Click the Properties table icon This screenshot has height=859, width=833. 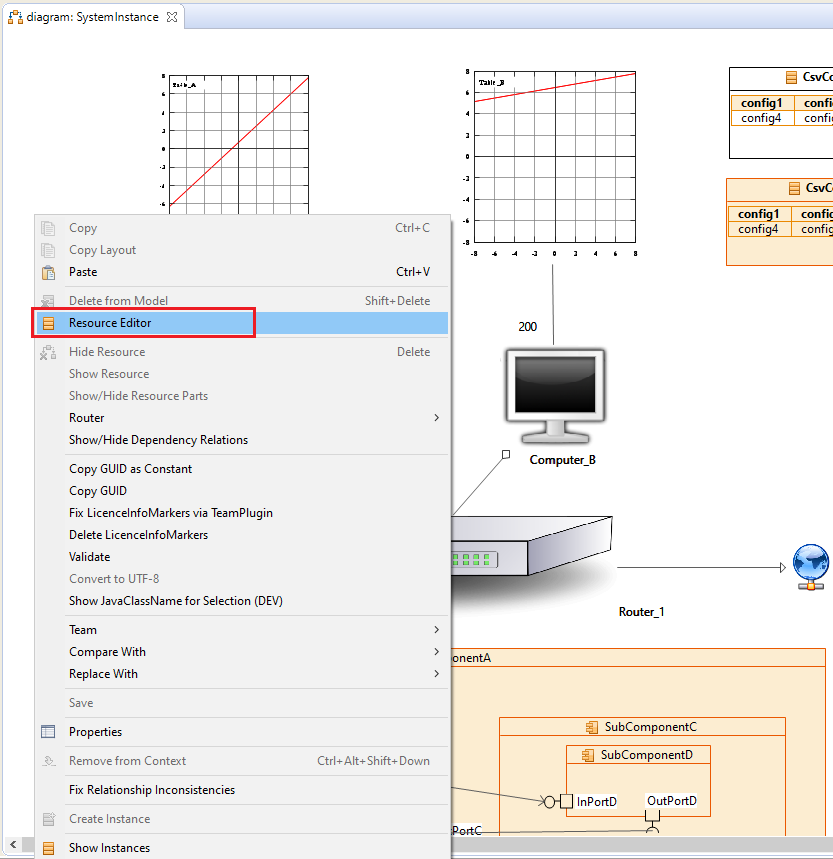(48, 731)
